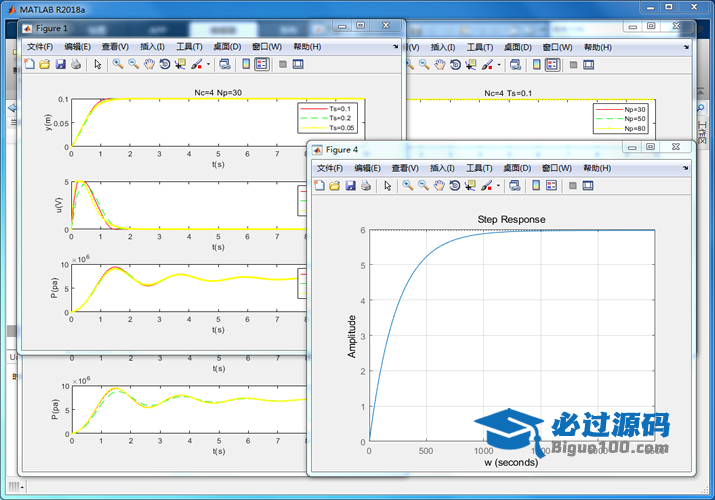715x500 pixels.
Task: Pan hand tool in background figure toolbar
Action: (440, 65)
